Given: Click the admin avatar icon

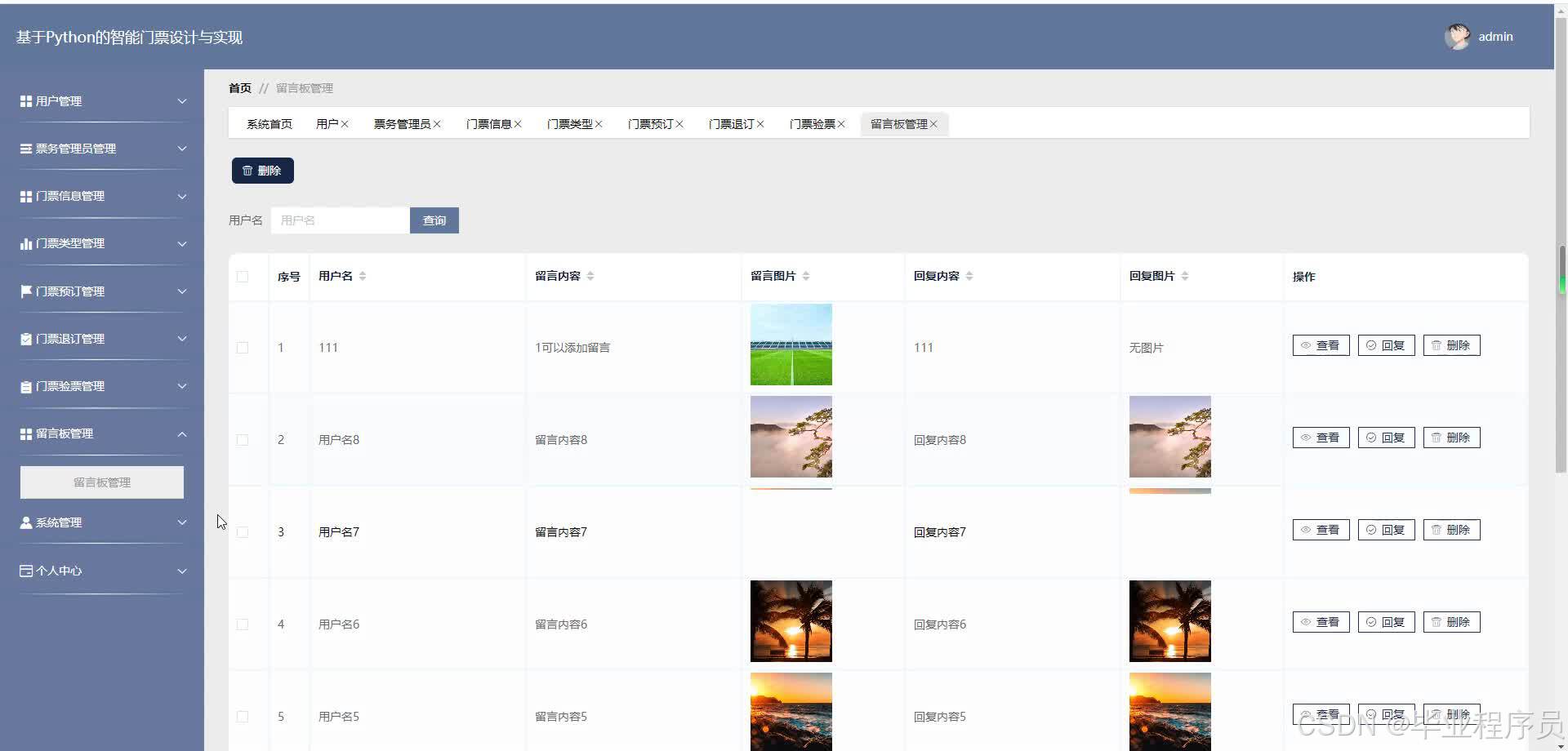Looking at the screenshot, I should click(1457, 37).
